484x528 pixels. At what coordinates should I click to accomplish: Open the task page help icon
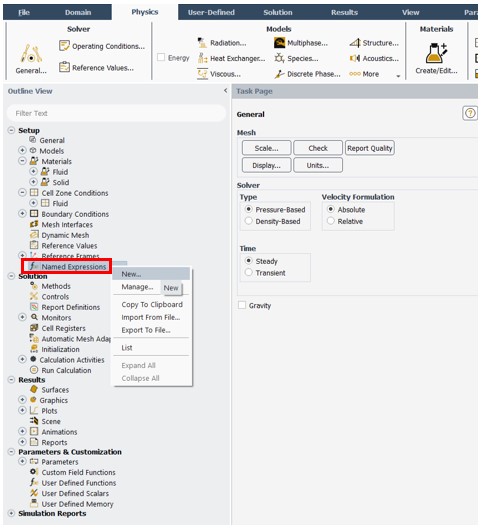point(470,113)
